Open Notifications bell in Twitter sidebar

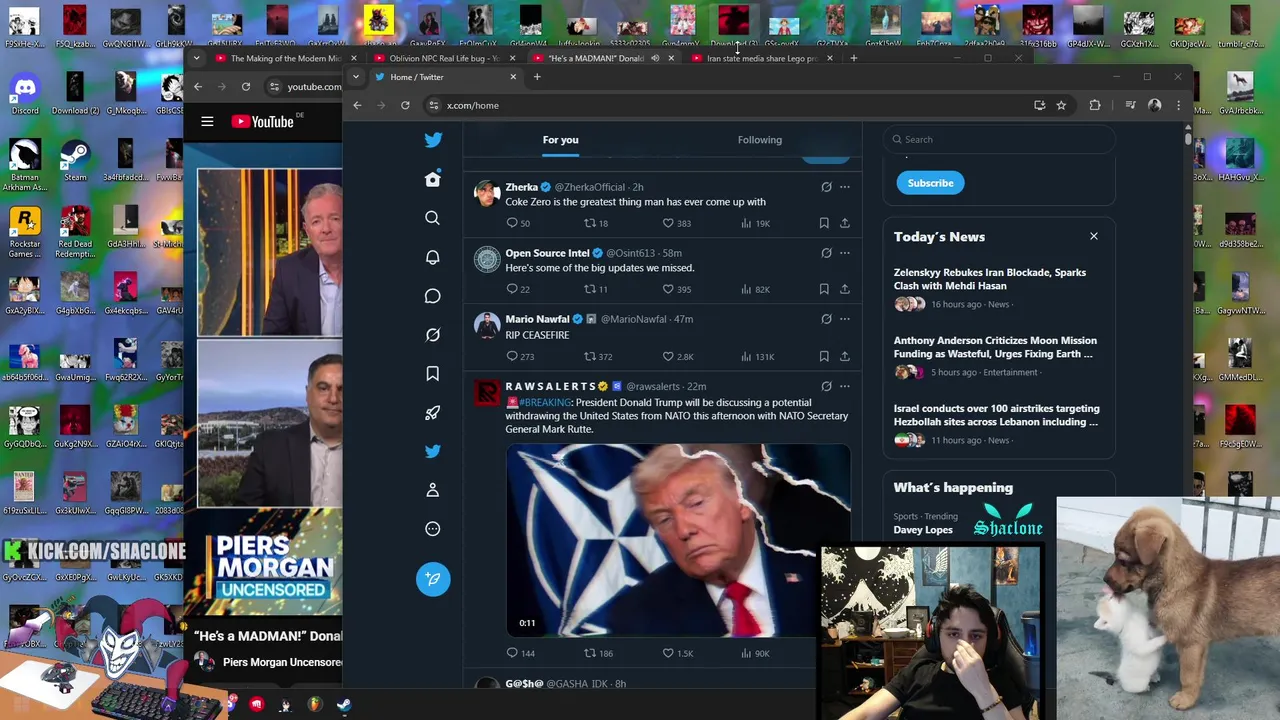[433, 257]
